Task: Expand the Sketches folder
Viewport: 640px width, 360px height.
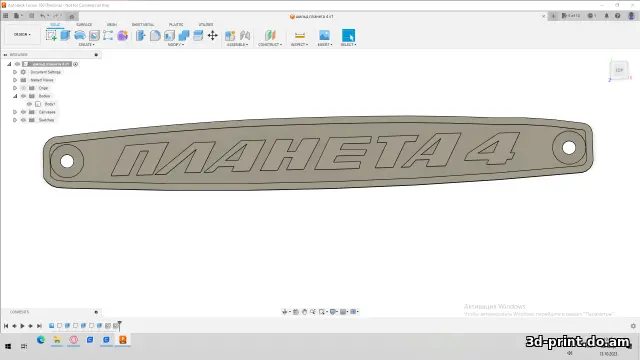Action: coord(15,120)
